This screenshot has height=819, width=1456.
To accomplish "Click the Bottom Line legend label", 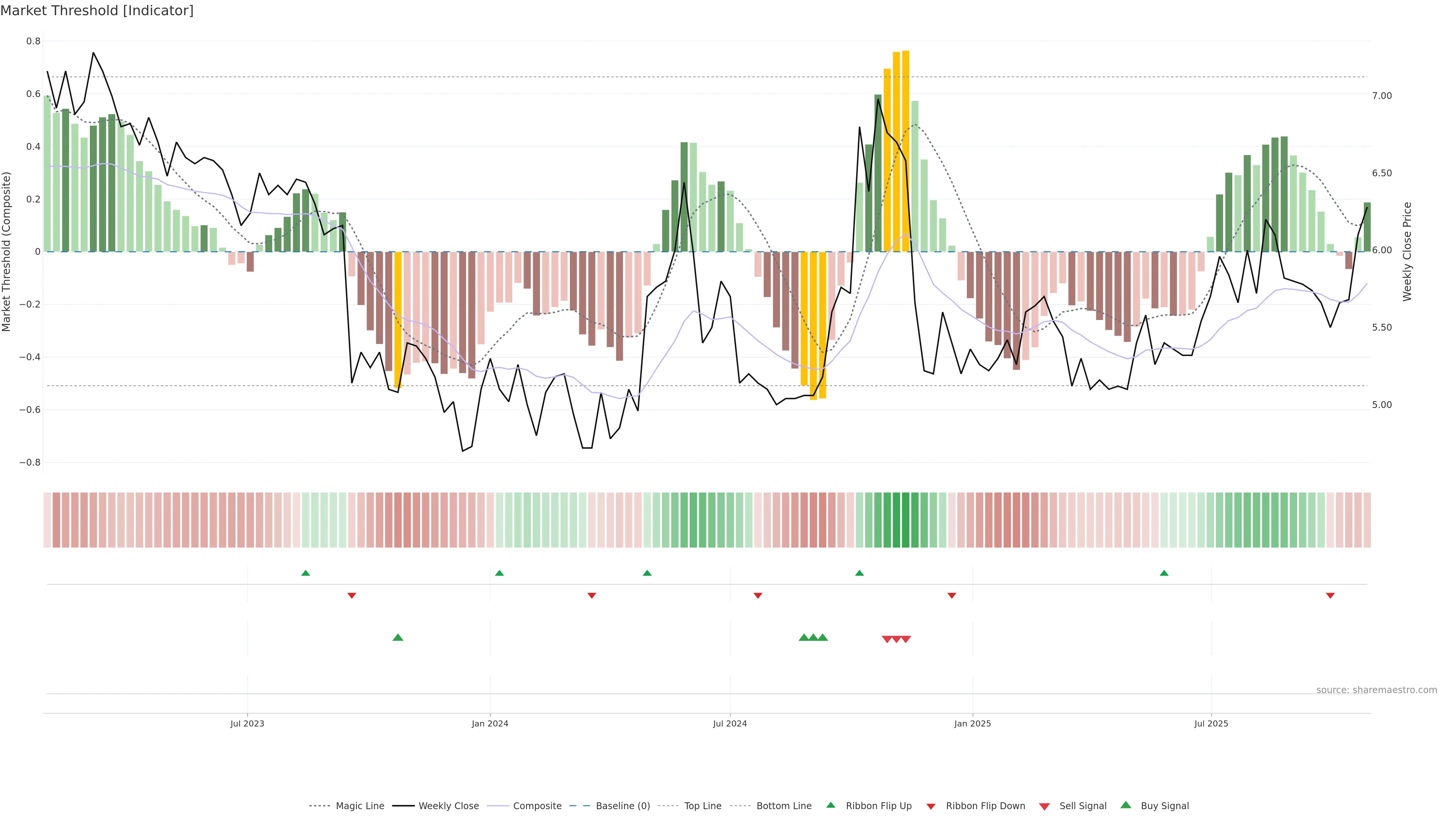I will [x=783, y=805].
